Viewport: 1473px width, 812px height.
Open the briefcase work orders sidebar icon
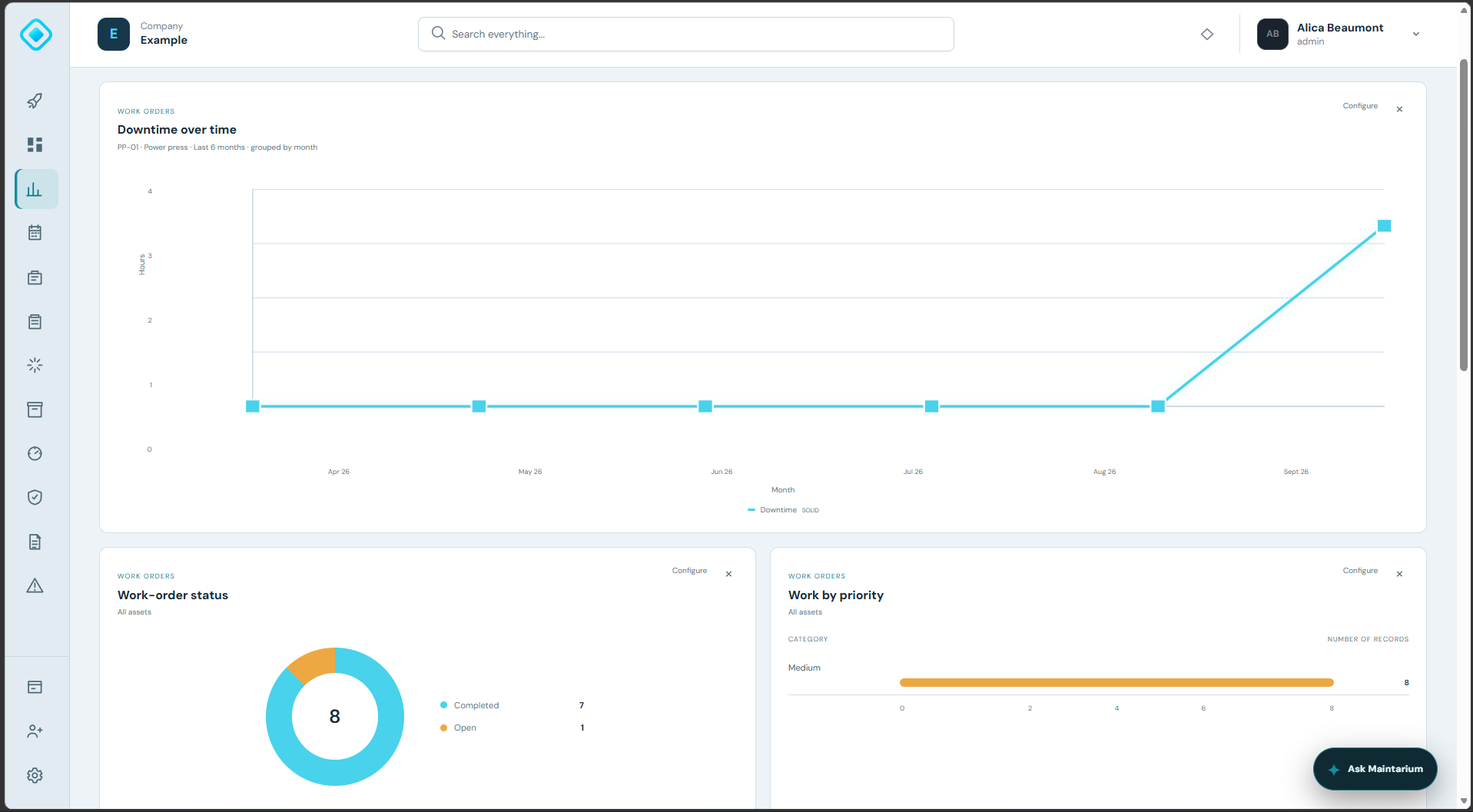pos(35,277)
